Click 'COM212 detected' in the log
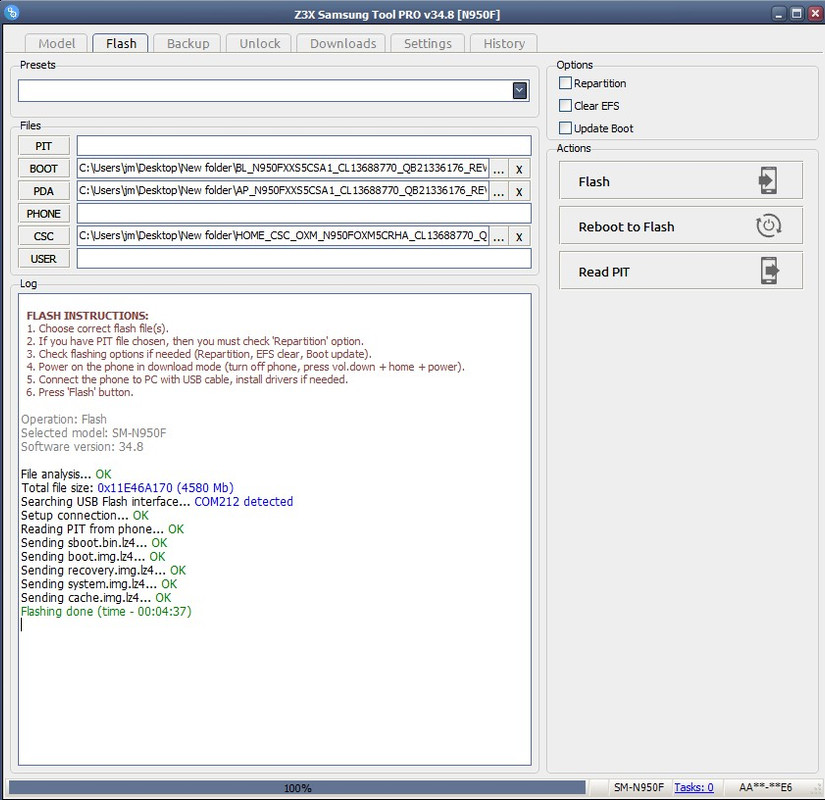 [244, 501]
